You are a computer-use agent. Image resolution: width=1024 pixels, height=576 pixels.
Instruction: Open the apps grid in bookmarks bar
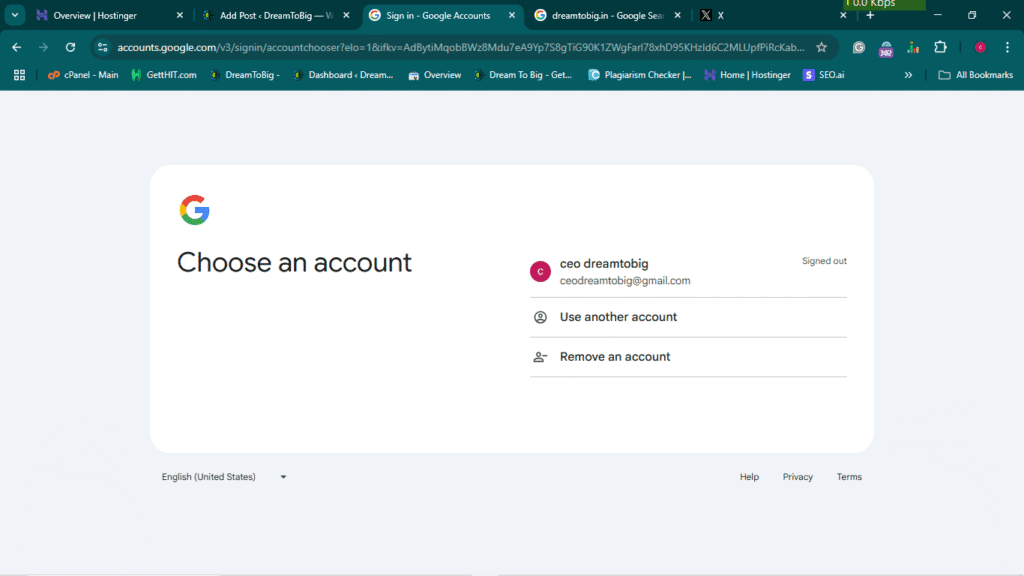coord(19,75)
